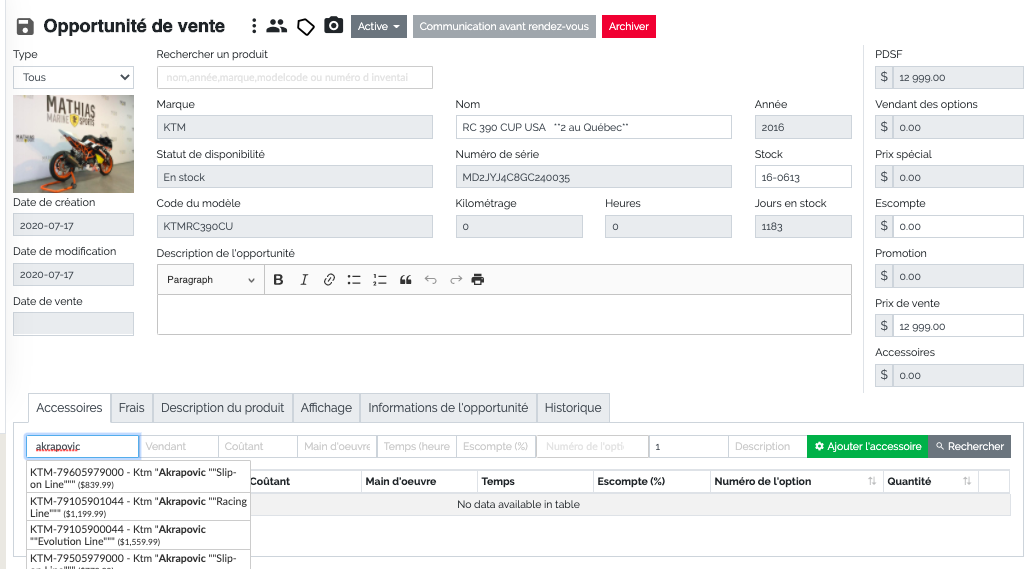Select Akrapovic Slip-on Line KTM-79605979000 suggestion

138,478
